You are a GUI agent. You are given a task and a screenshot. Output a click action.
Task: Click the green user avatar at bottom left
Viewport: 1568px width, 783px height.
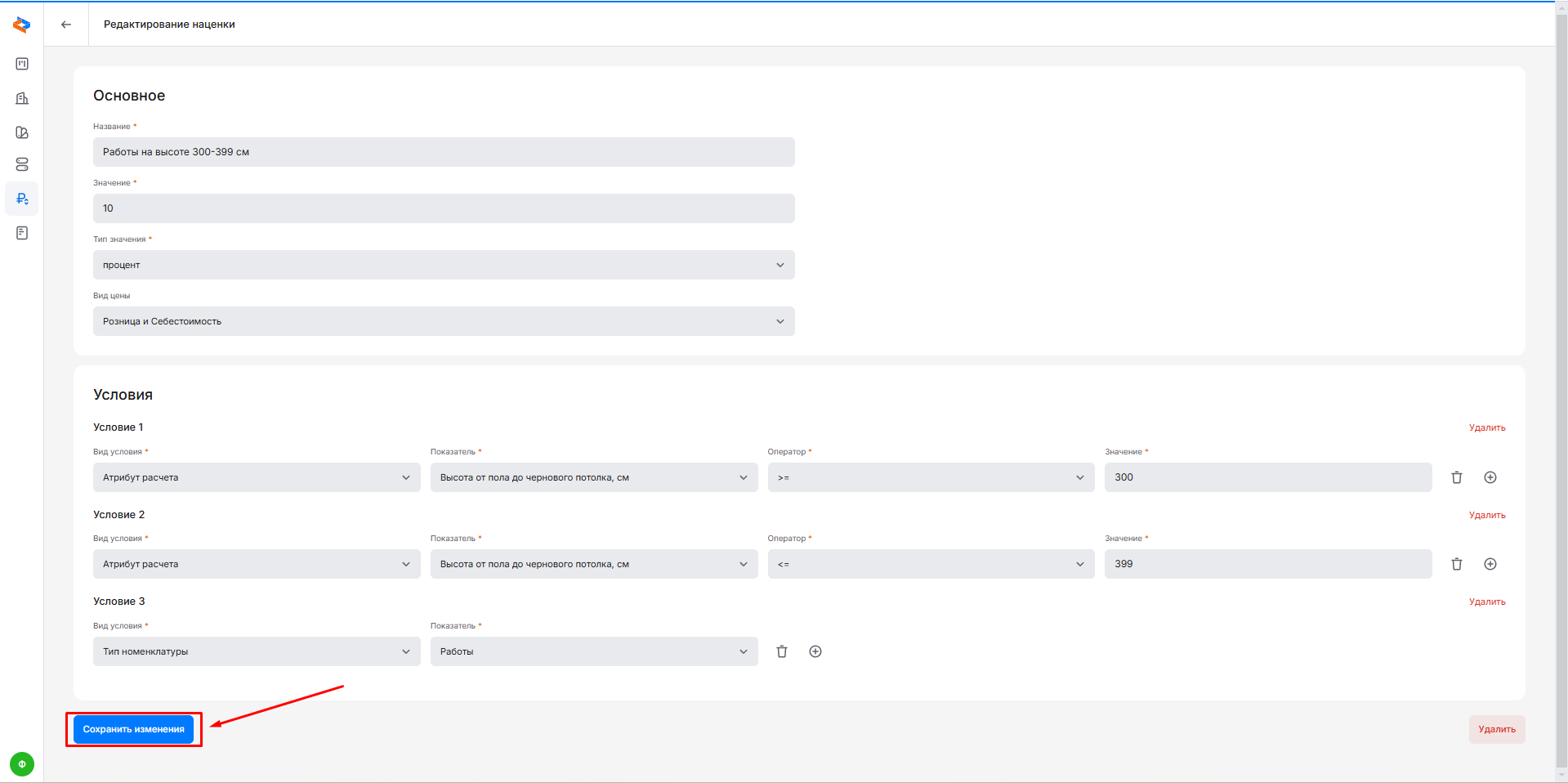[22, 764]
